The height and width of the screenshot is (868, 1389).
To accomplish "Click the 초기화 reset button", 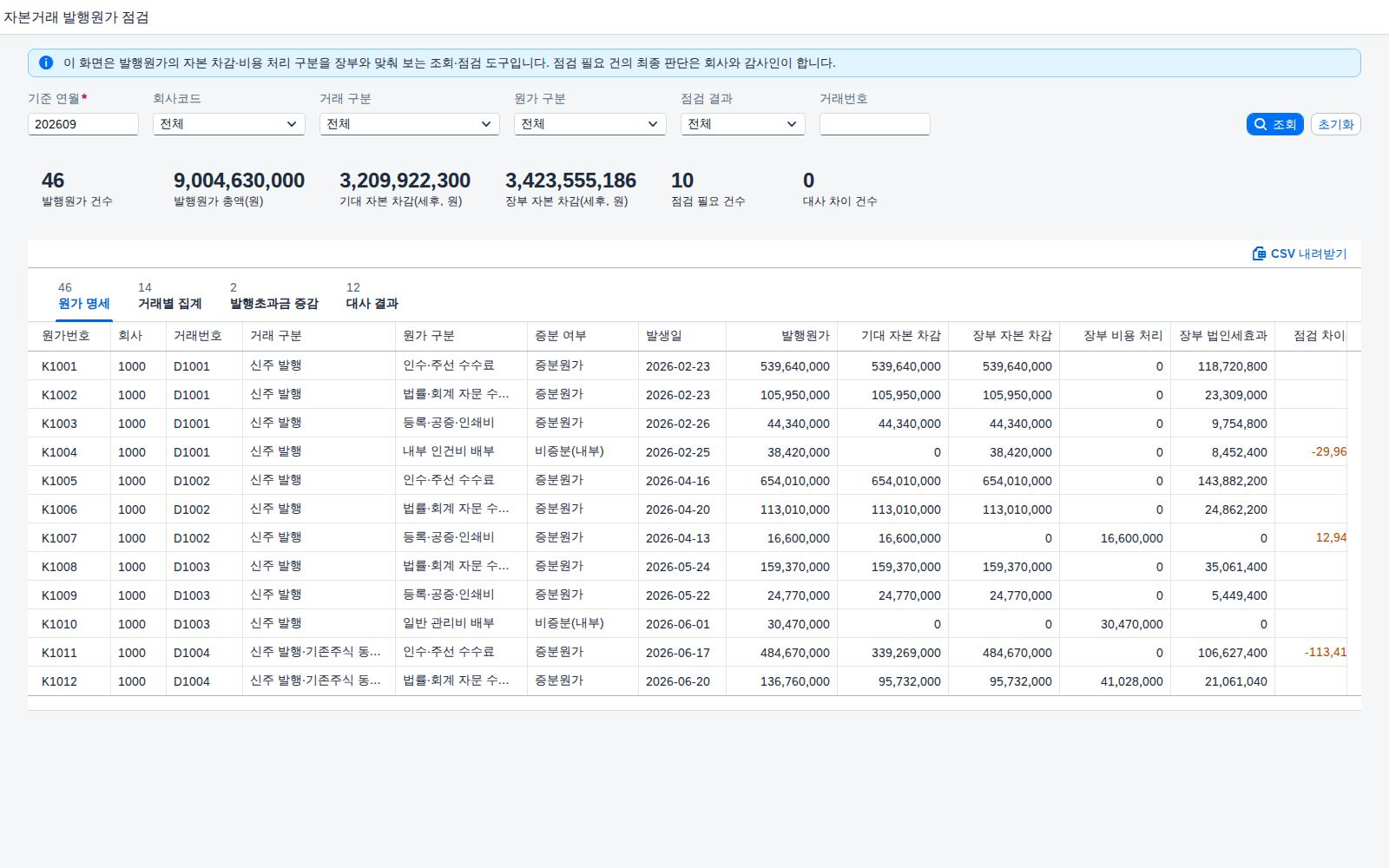I will point(1336,124).
